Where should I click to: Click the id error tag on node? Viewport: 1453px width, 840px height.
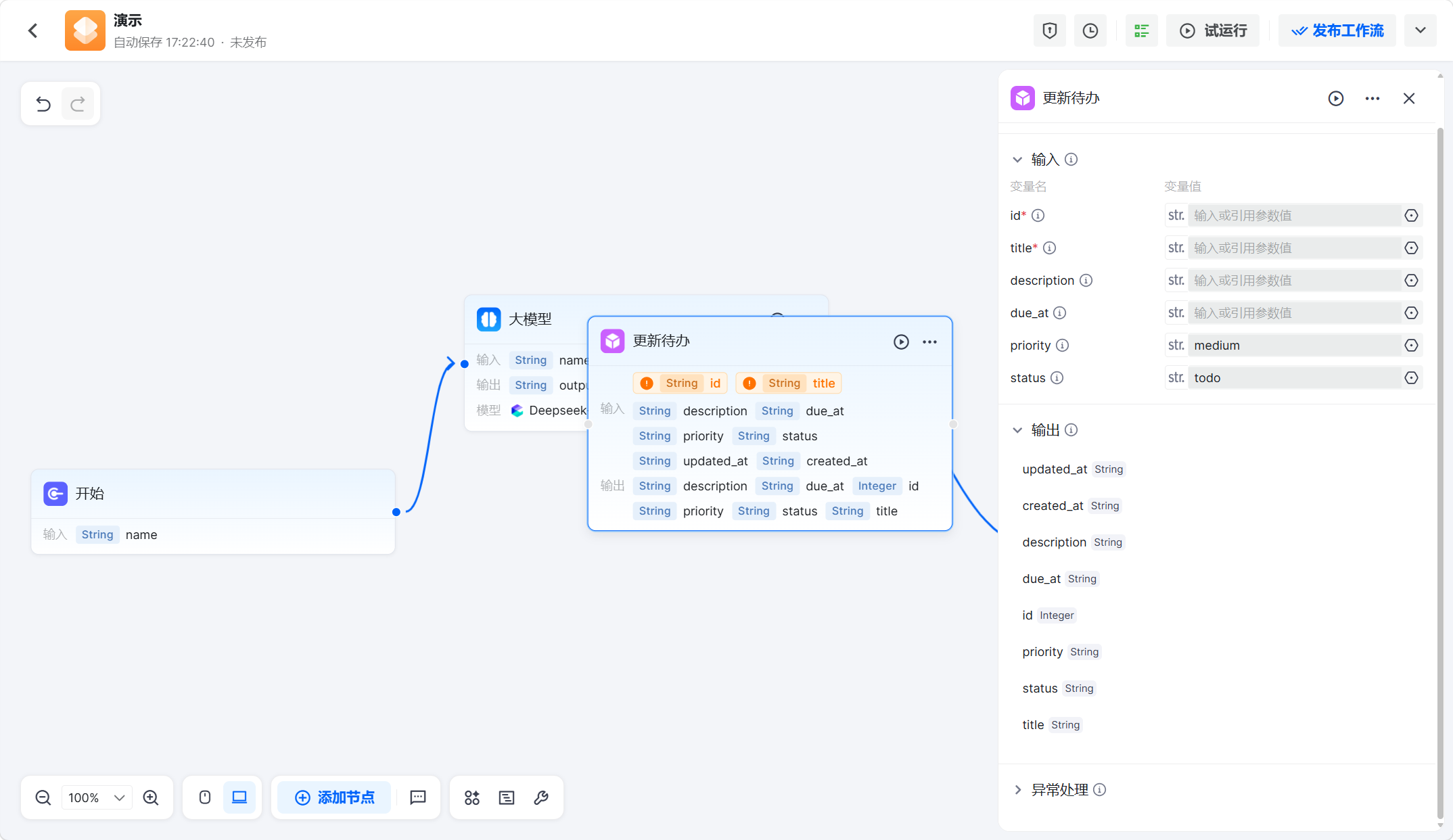coord(680,383)
